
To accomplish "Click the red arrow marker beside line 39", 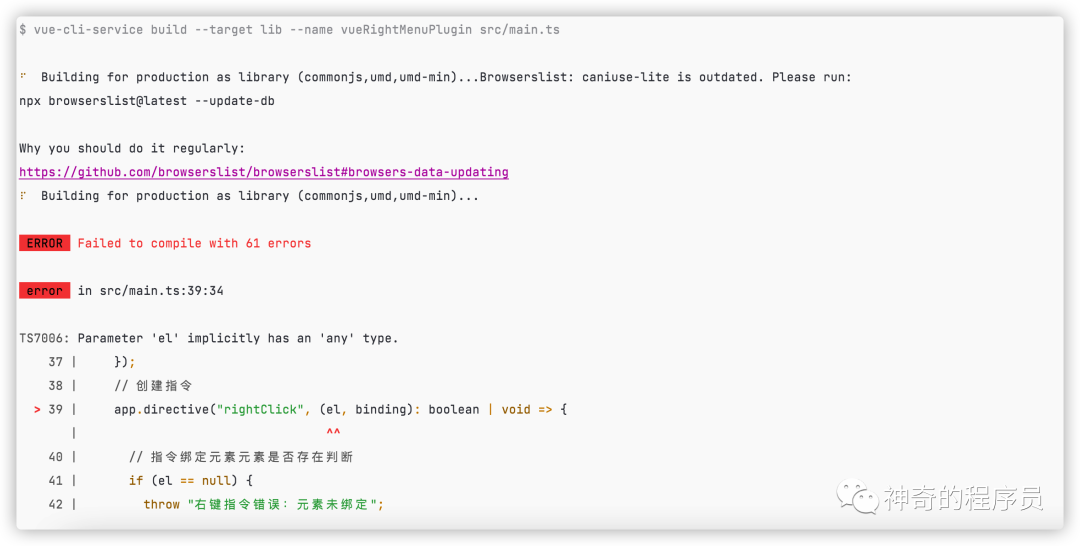I will click(x=37, y=410).
